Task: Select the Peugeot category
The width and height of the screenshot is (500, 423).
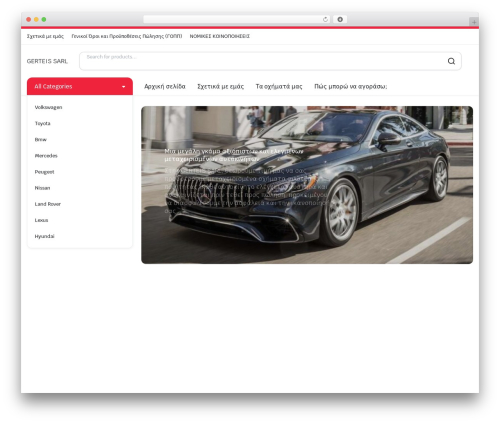Action: click(44, 172)
